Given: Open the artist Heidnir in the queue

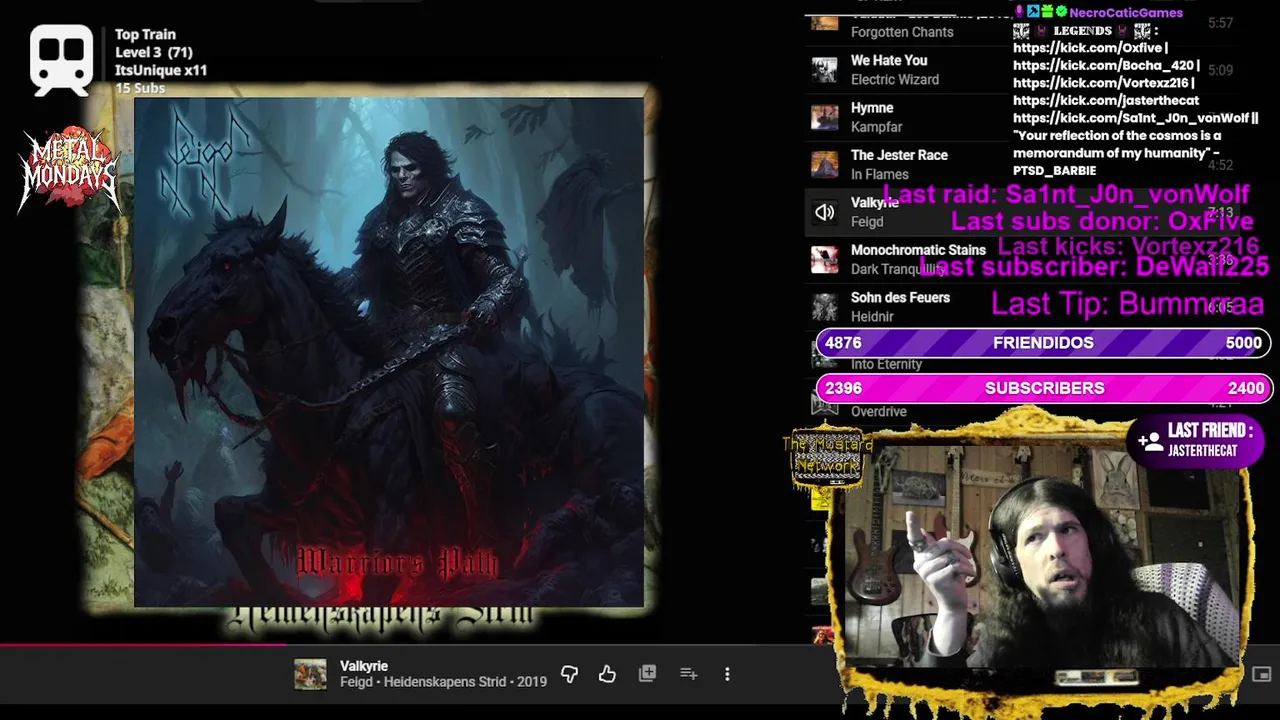Looking at the screenshot, I should 872,317.
